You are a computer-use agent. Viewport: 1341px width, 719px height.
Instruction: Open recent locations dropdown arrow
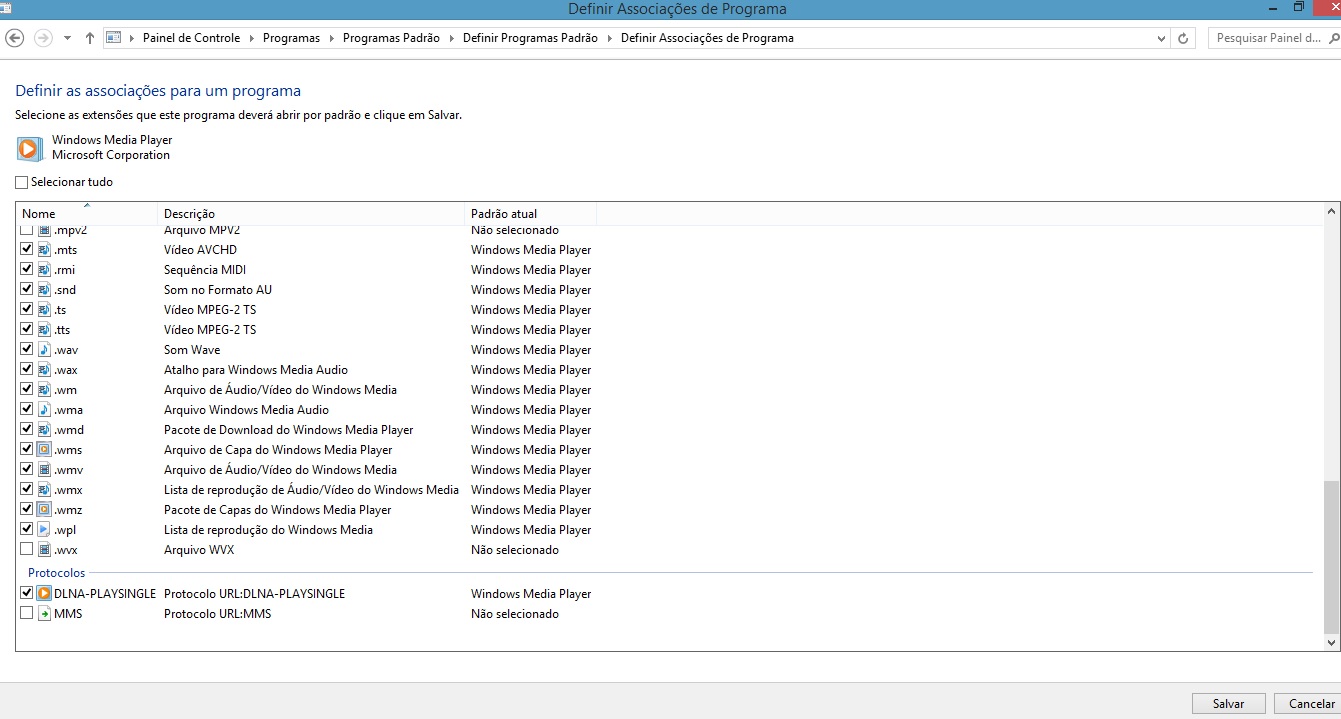(x=67, y=38)
